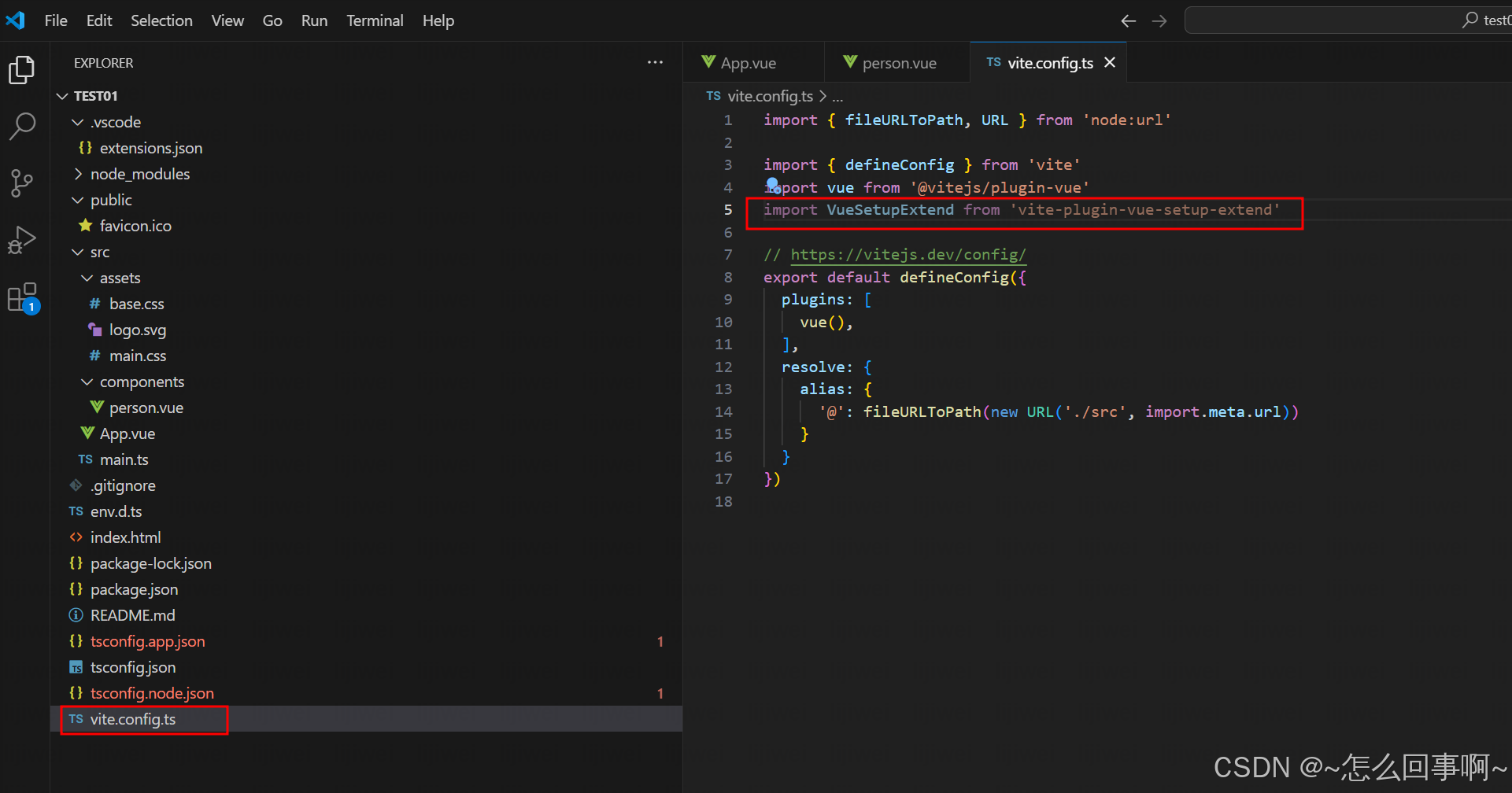Open the Terminal menu
This screenshot has height=793, width=1512.
[x=375, y=20]
